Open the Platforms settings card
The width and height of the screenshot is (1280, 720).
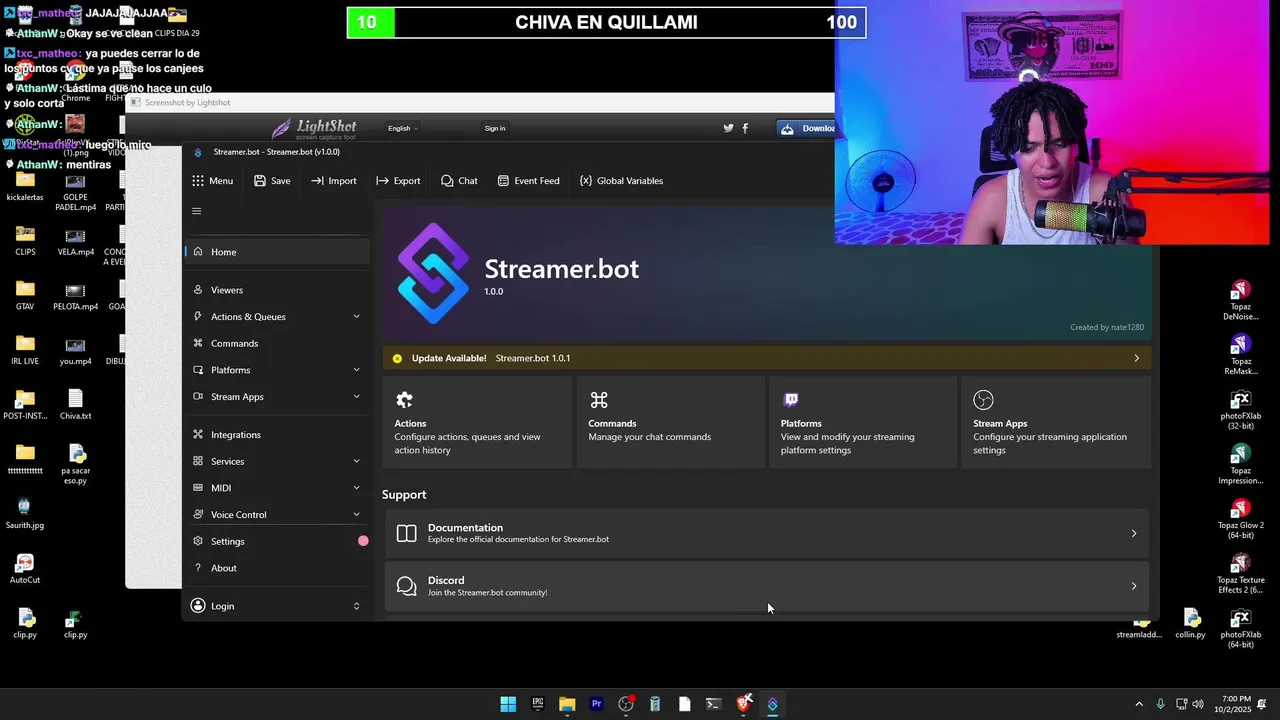[864, 422]
